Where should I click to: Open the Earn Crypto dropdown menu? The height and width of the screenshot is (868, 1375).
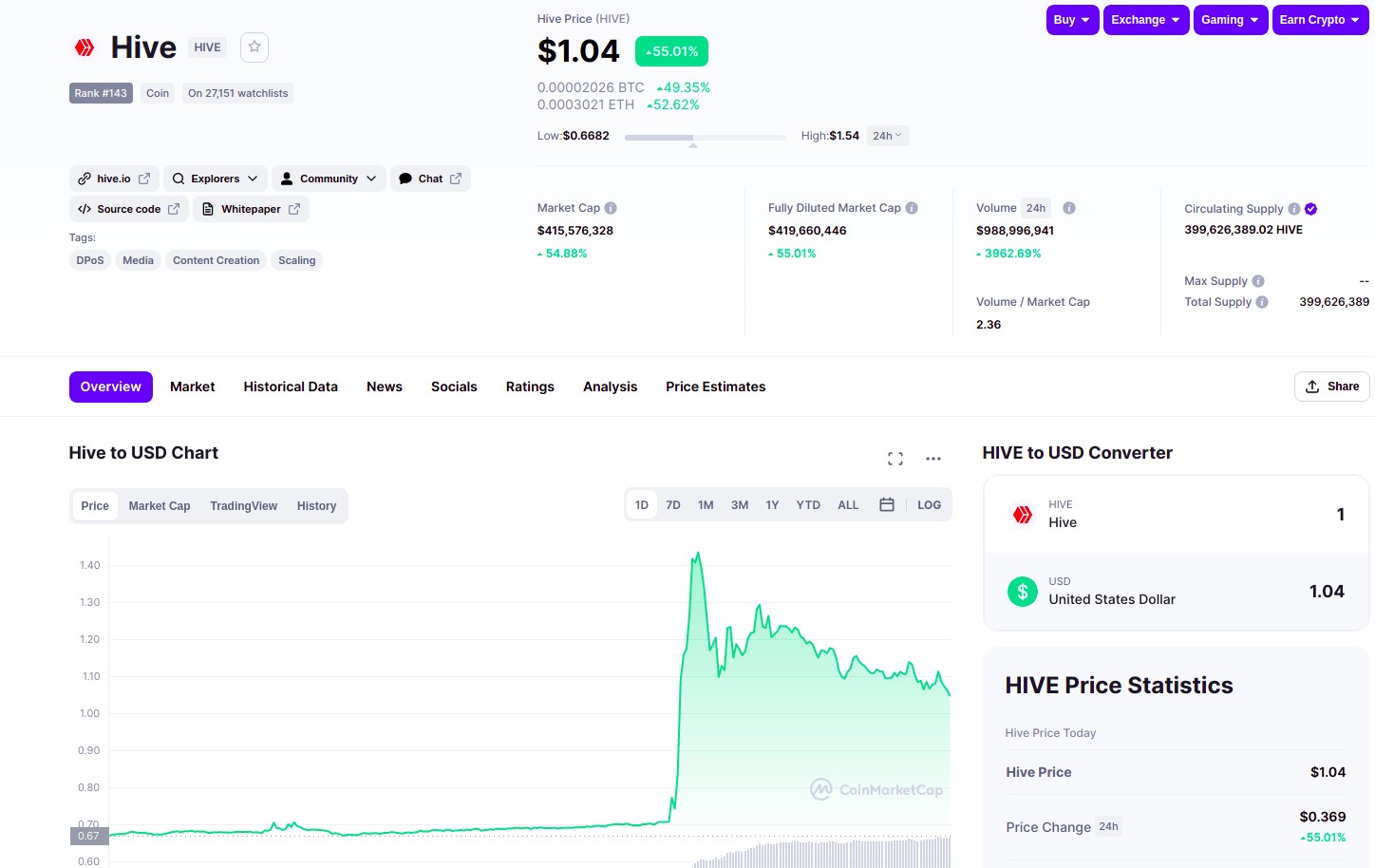(1320, 20)
